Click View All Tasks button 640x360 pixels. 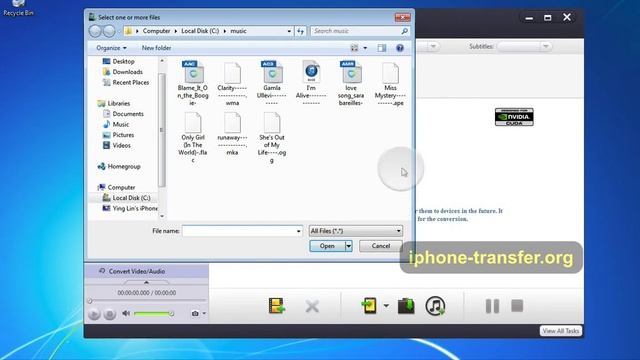pos(561,331)
